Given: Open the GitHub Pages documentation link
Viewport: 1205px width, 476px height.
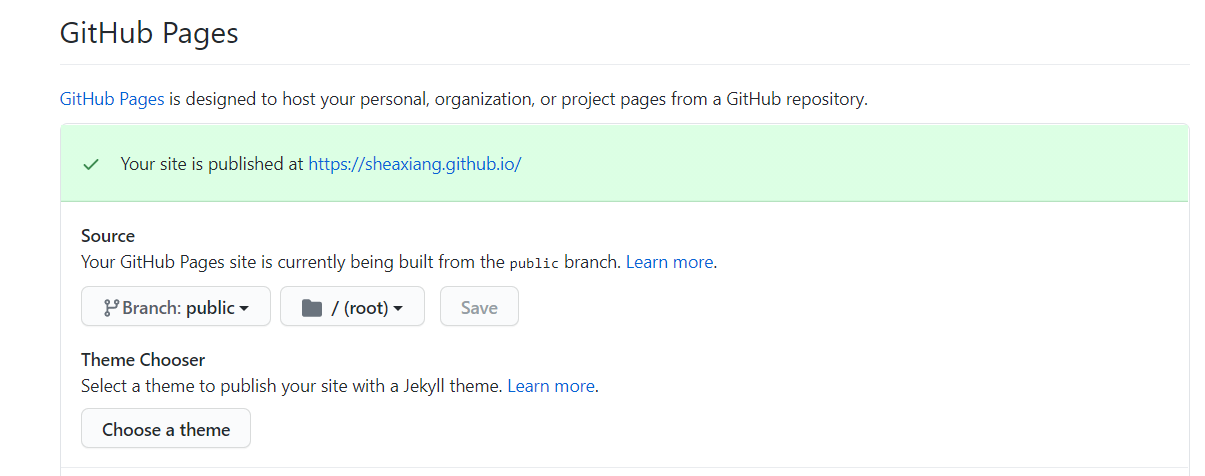Looking at the screenshot, I should 112,99.
